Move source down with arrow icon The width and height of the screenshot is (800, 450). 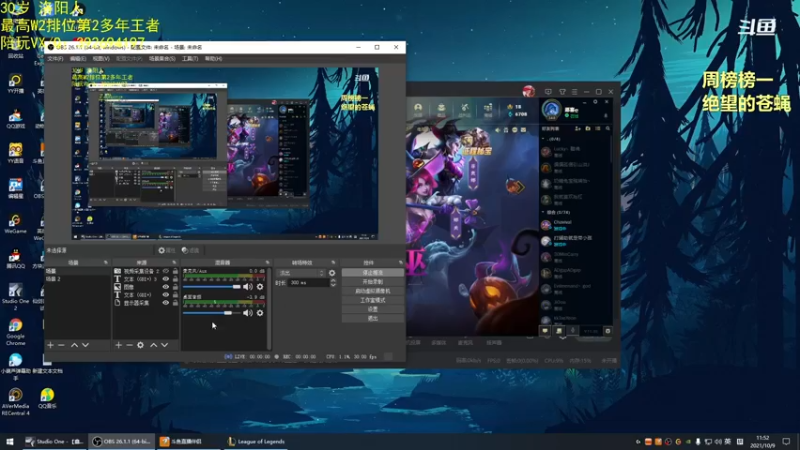[x=164, y=345]
